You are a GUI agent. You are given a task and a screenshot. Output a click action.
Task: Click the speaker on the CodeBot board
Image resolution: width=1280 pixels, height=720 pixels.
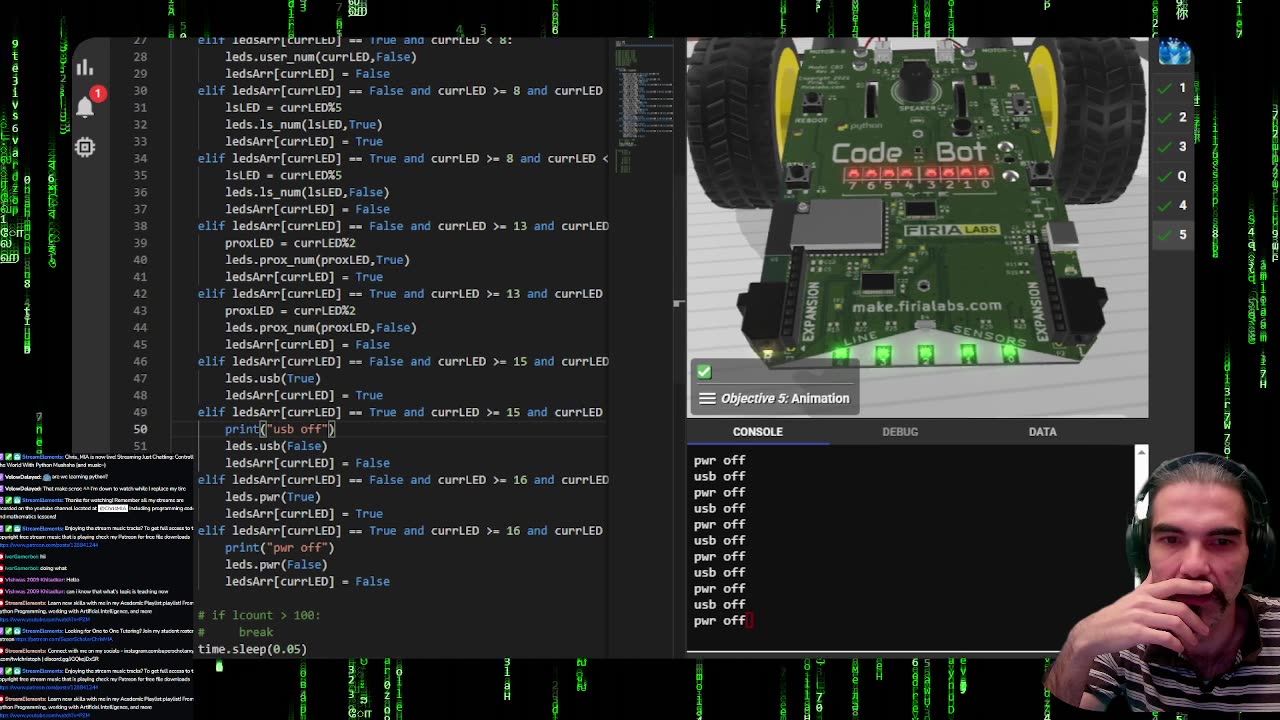916,80
